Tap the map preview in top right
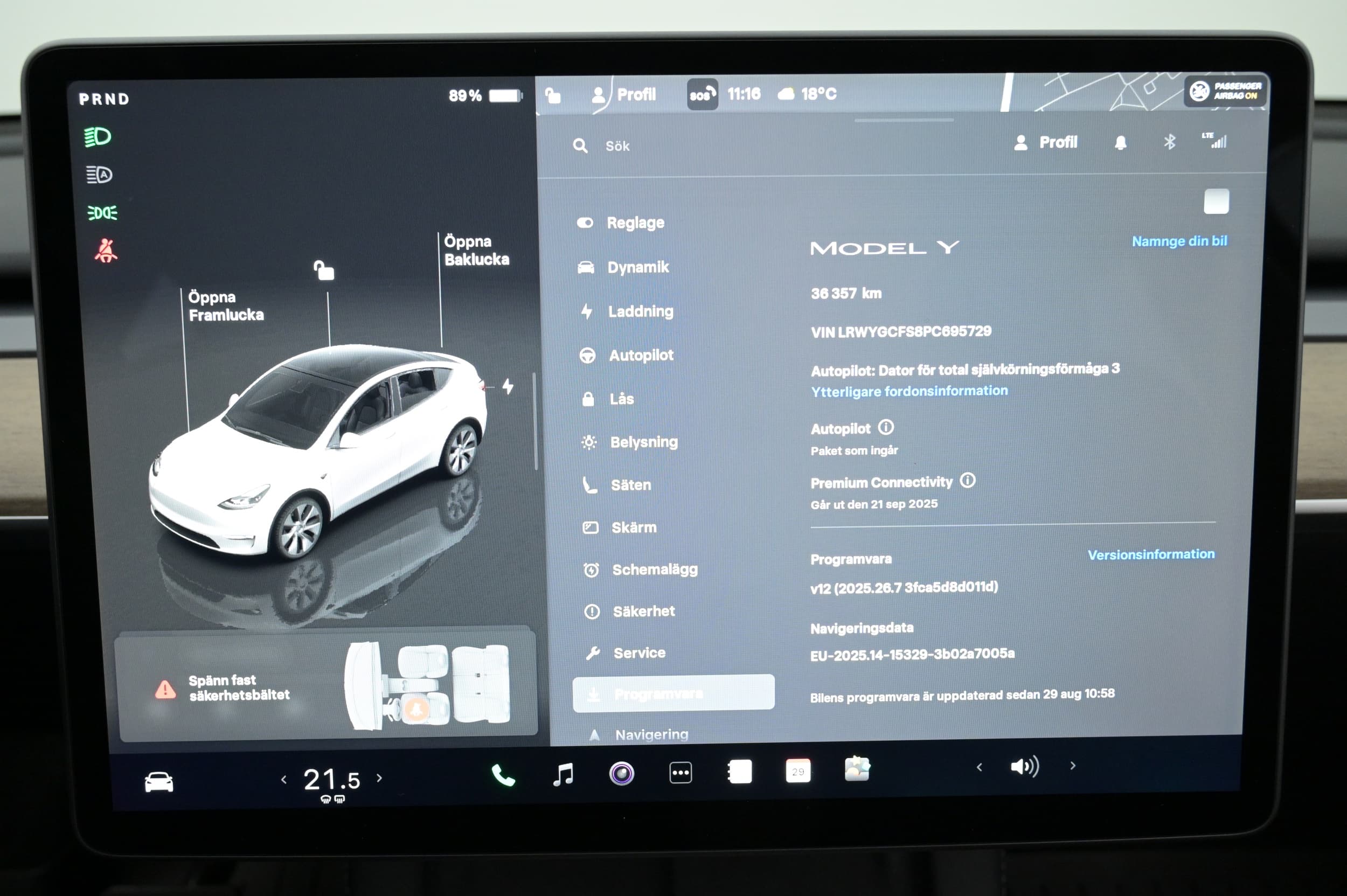 1092,92
